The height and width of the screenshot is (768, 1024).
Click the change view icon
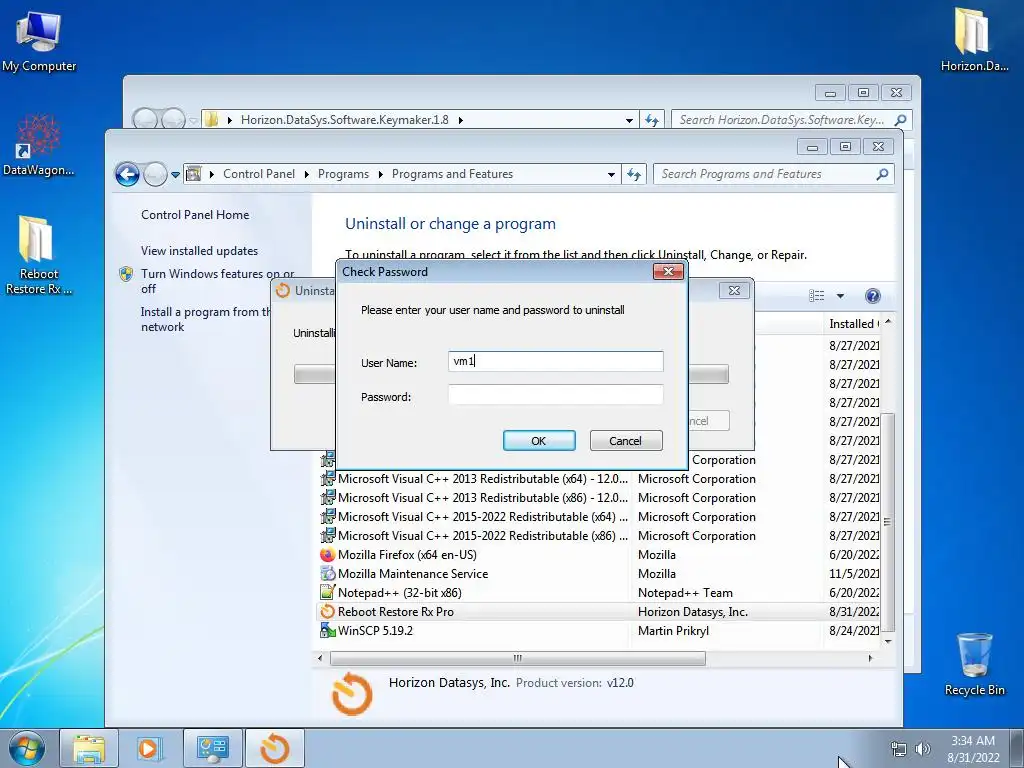(x=816, y=296)
